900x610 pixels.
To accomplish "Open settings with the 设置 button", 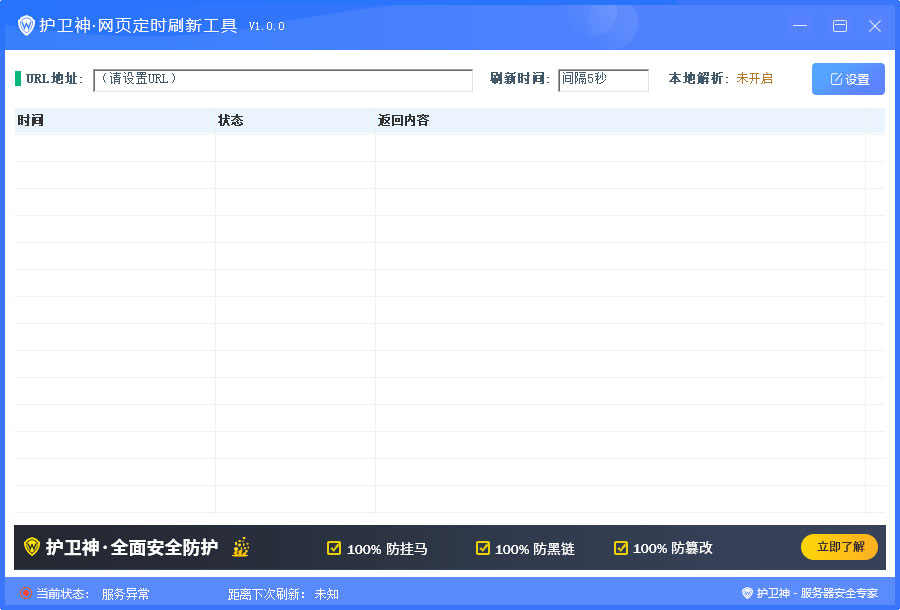I will [x=848, y=79].
